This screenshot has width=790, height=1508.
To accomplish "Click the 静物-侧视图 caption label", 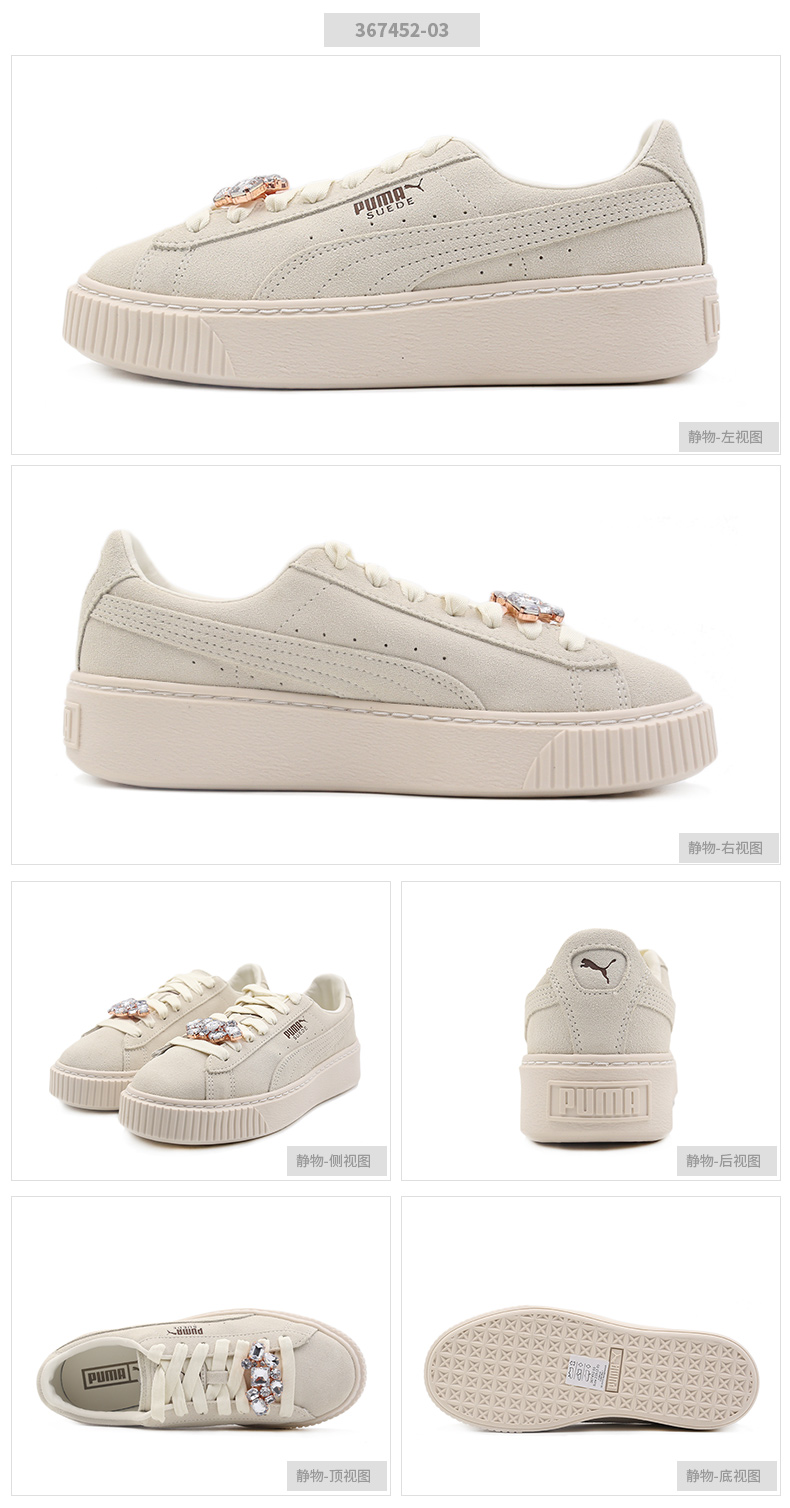I will (337, 1161).
